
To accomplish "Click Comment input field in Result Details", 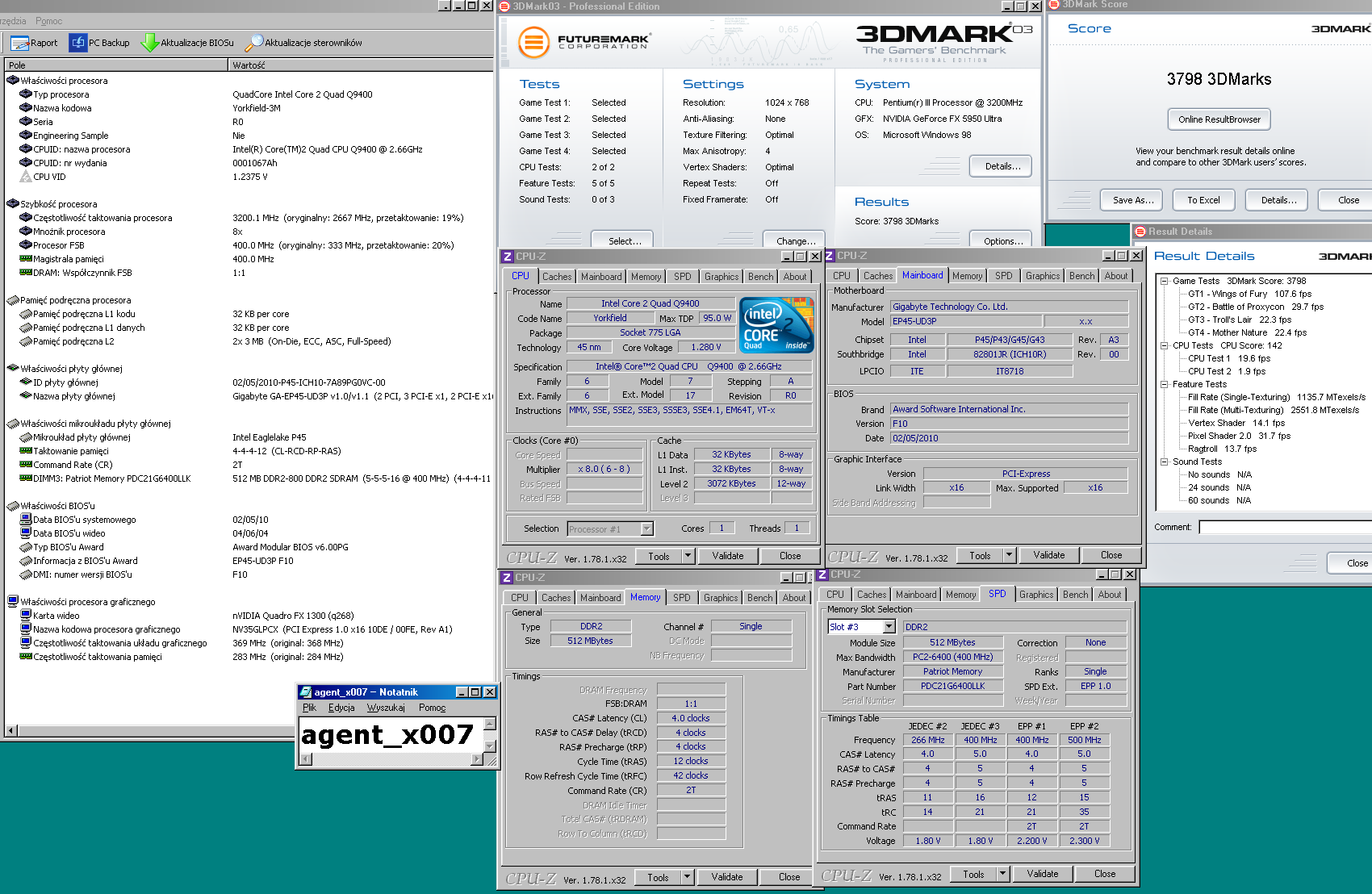I will pos(1285,527).
